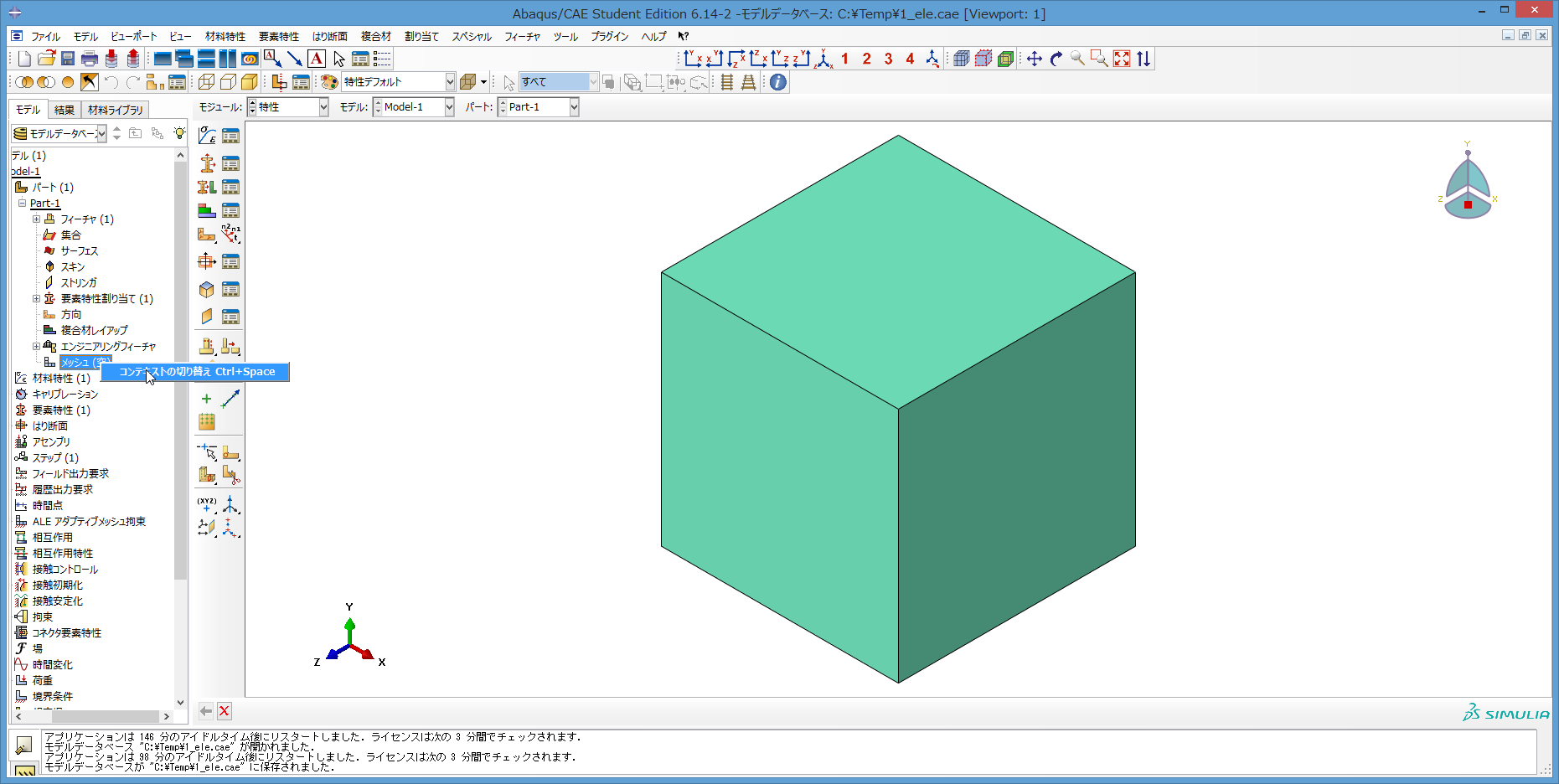Select the Magnify View tool

[x=1078, y=59]
